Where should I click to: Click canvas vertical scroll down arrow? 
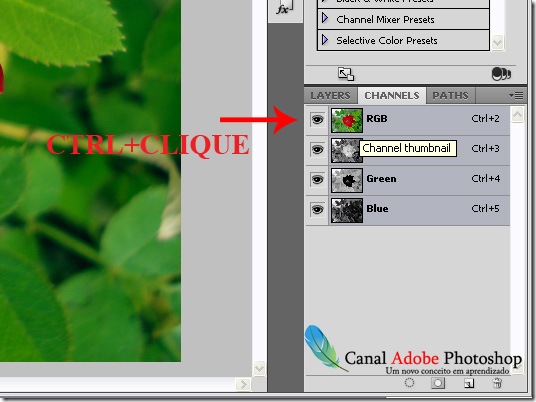[x=259, y=369]
